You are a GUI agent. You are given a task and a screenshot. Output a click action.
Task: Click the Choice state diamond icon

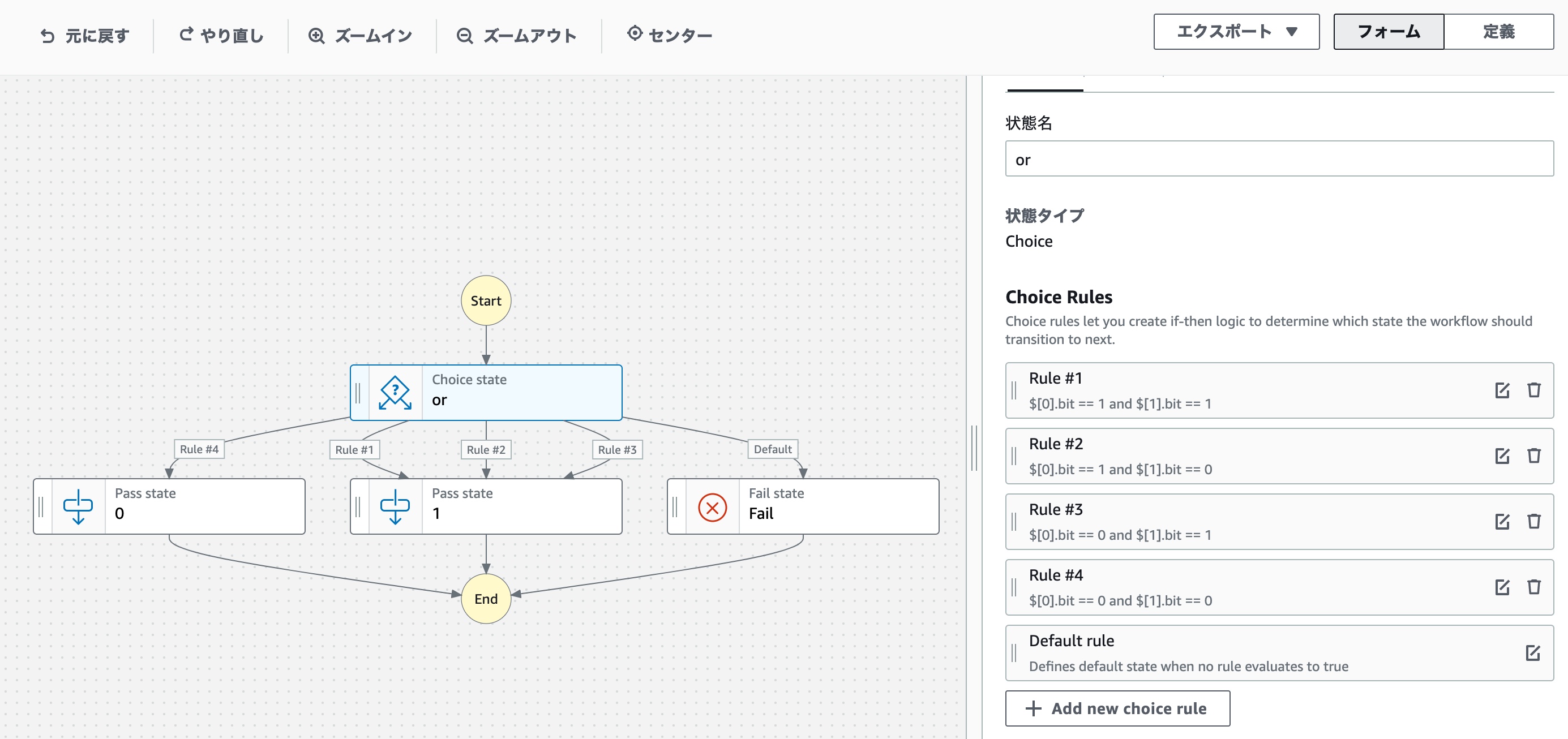(395, 392)
